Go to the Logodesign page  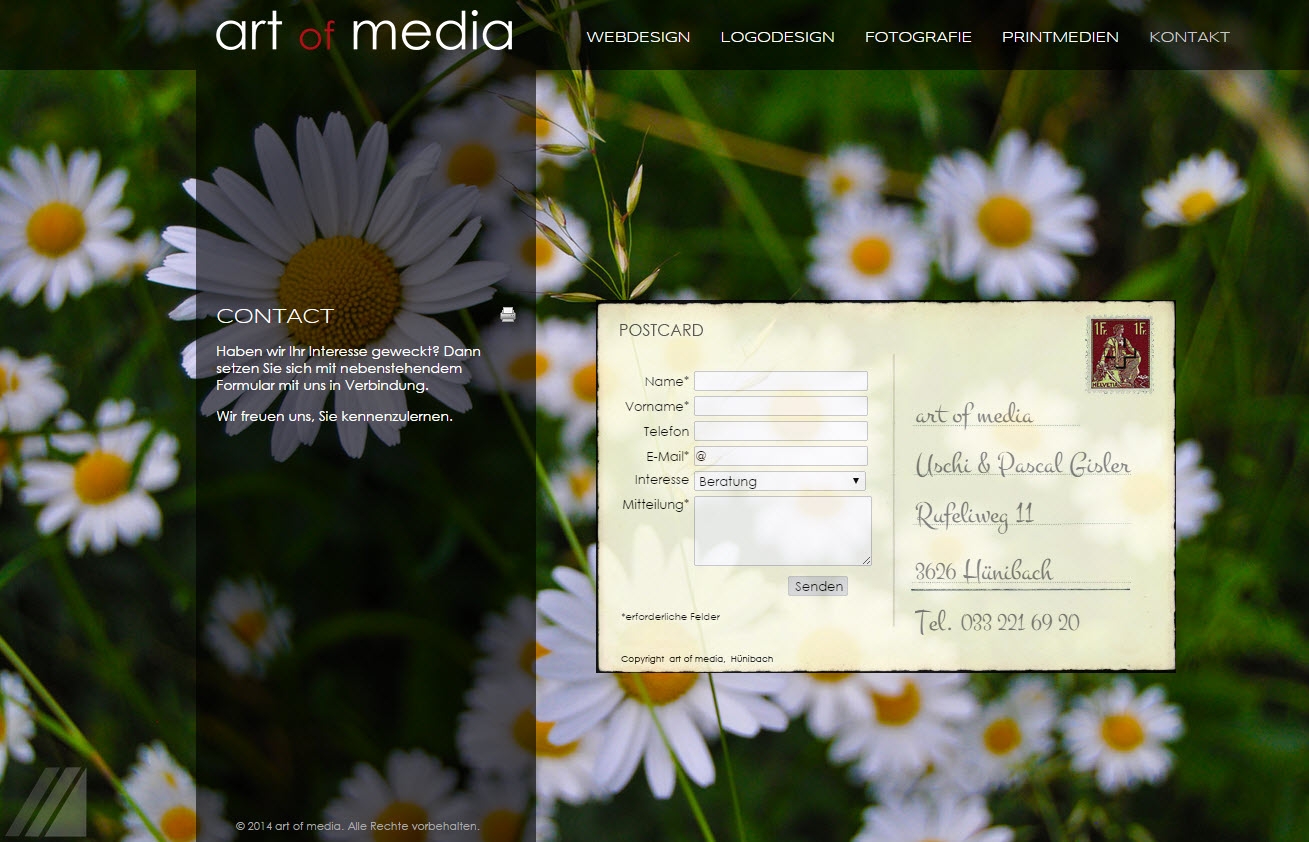pos(777,37)
